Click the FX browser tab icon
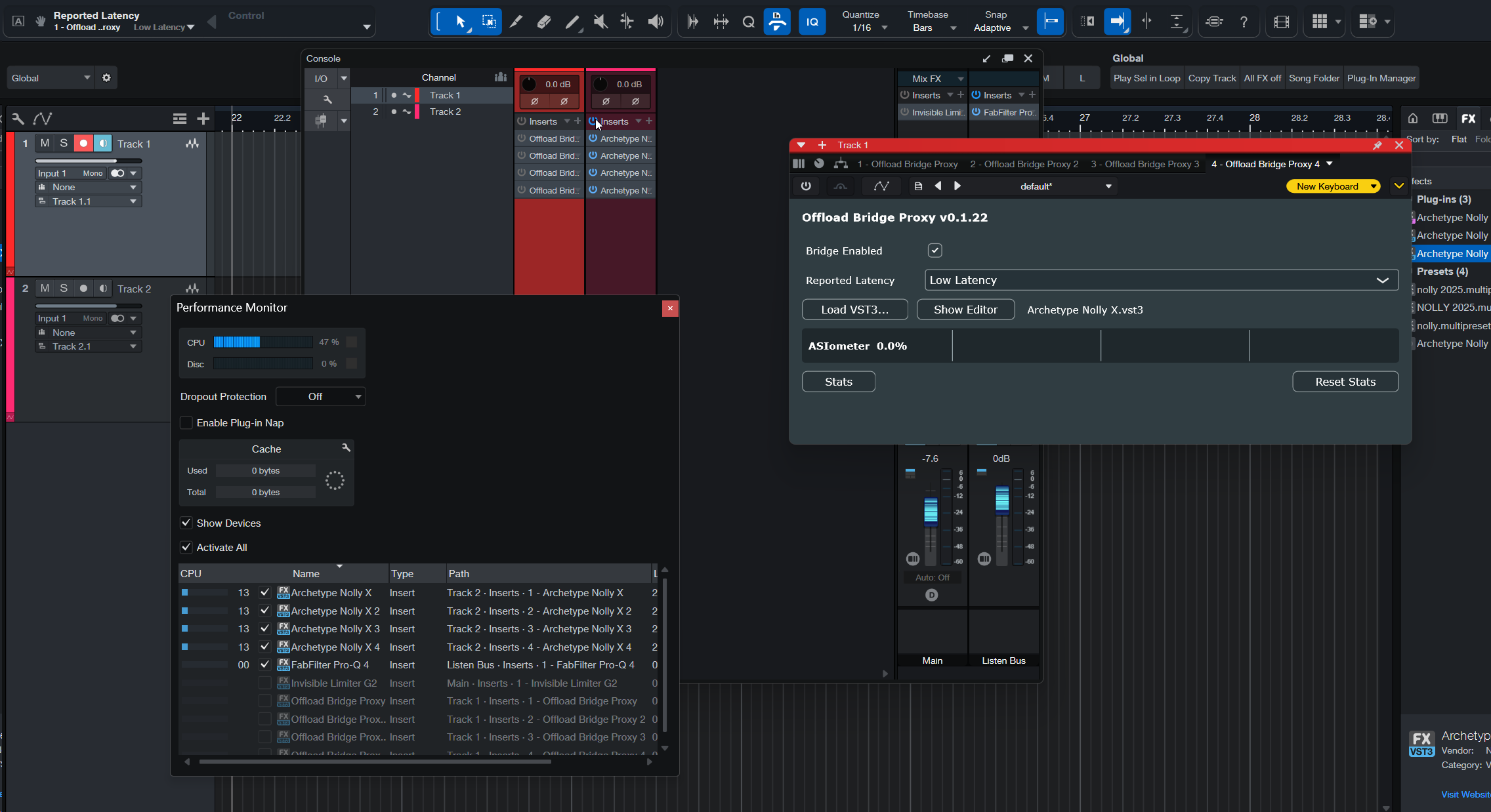Image resolution: width=1491 pixels, height=812 pixels. (x=1469, y=118)
